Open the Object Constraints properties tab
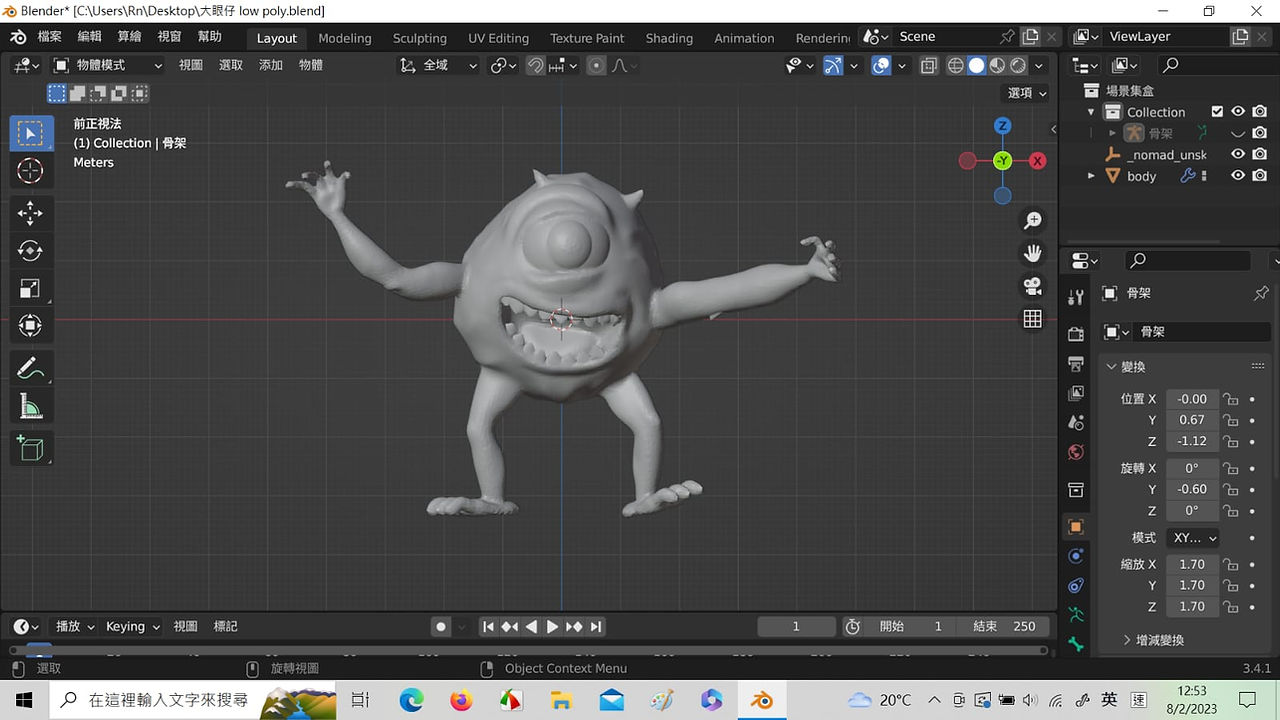This screenshot has height=720, width=1280. 1076,586
